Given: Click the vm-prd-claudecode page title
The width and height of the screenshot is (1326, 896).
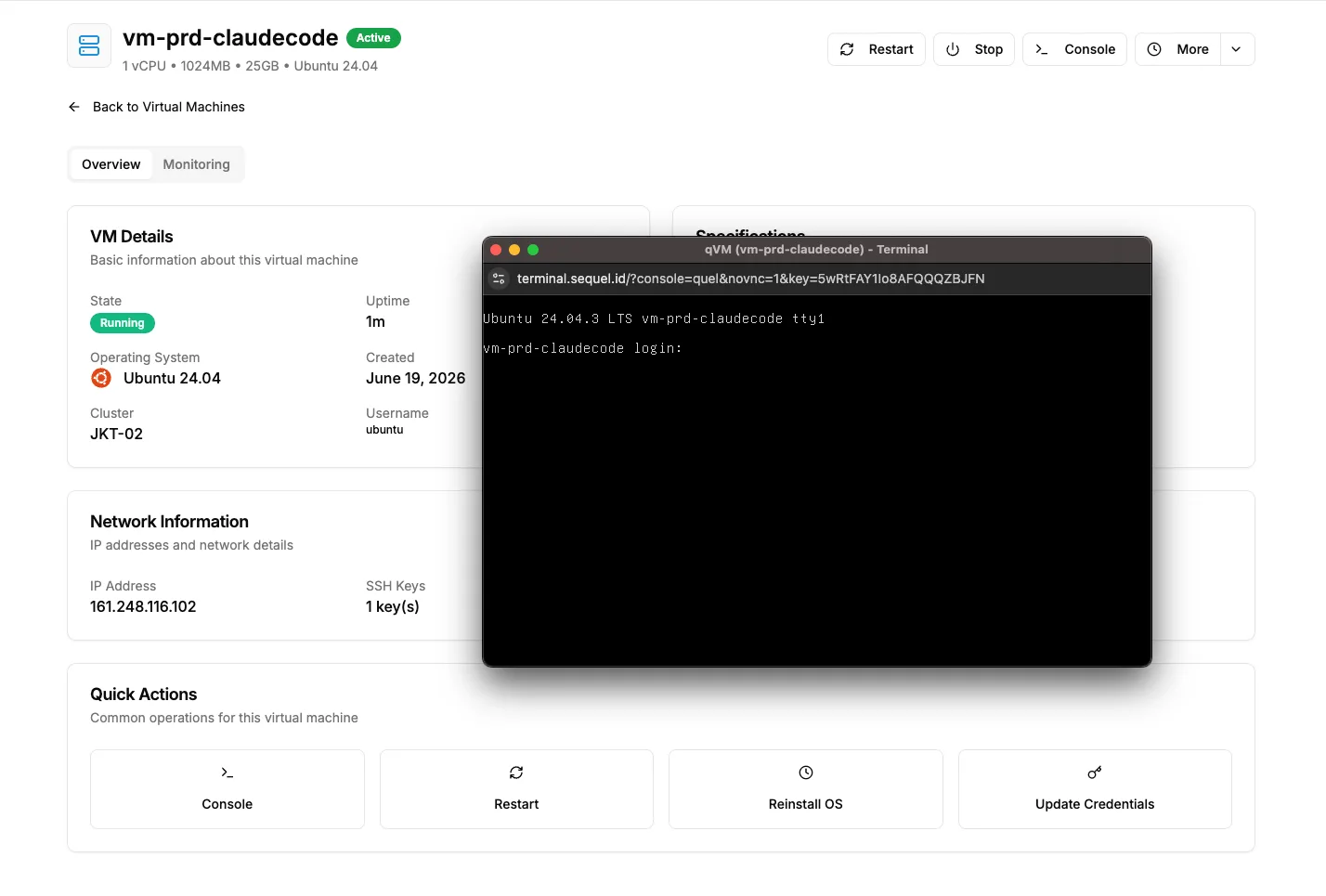Looking at the screenshot, I should (230, 38).
